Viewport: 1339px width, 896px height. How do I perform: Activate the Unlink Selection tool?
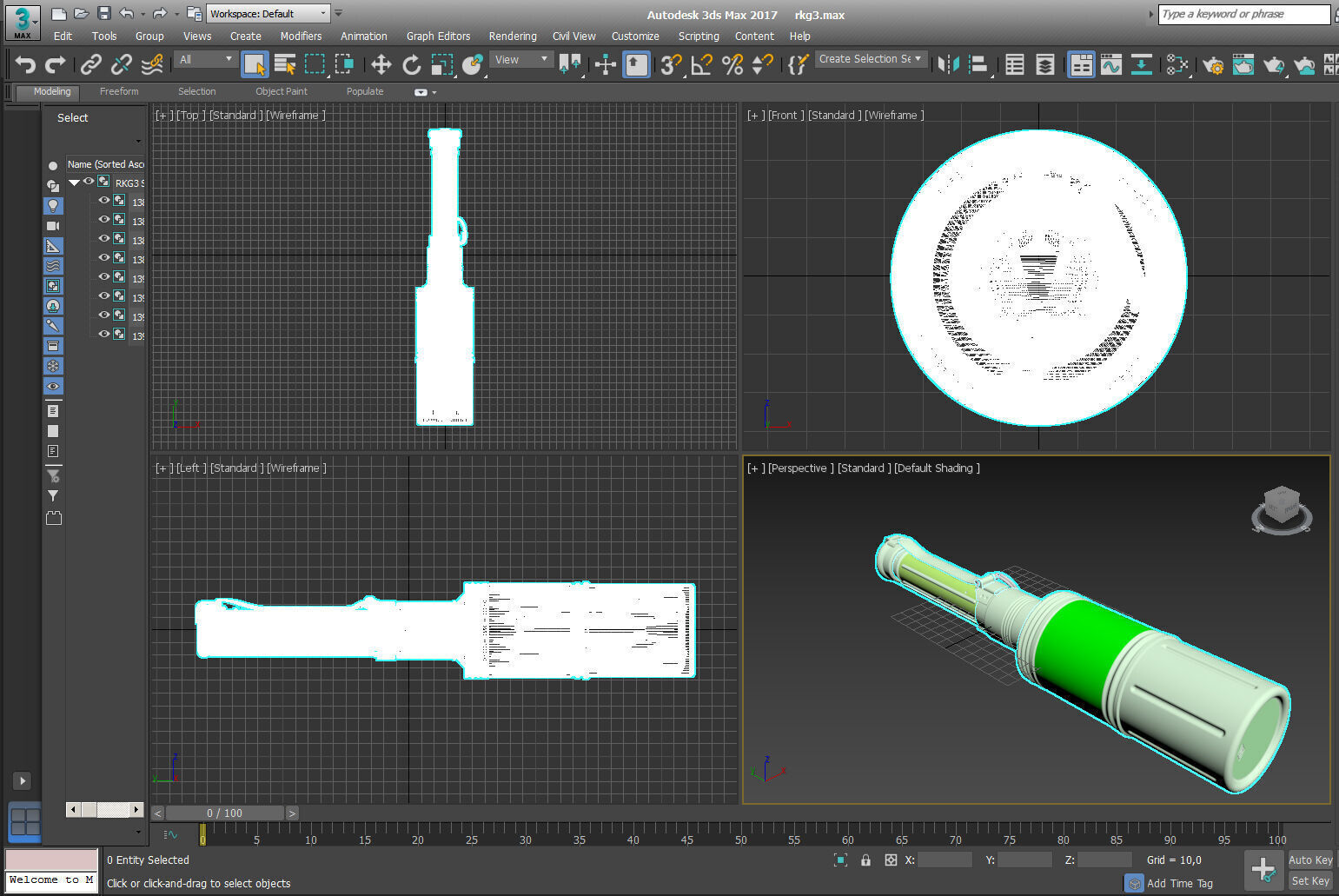[x=122, y=64]
